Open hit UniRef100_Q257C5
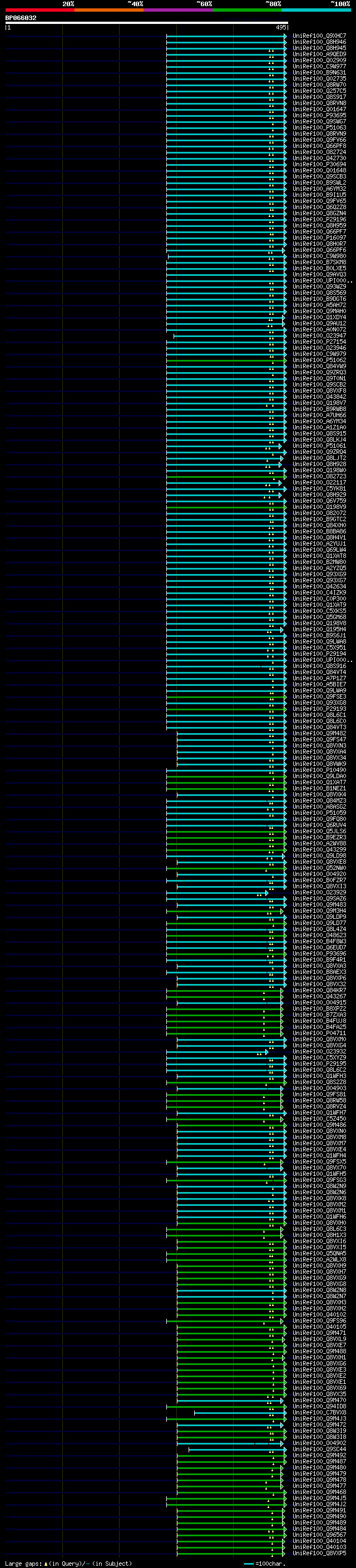 coord(319,91)
